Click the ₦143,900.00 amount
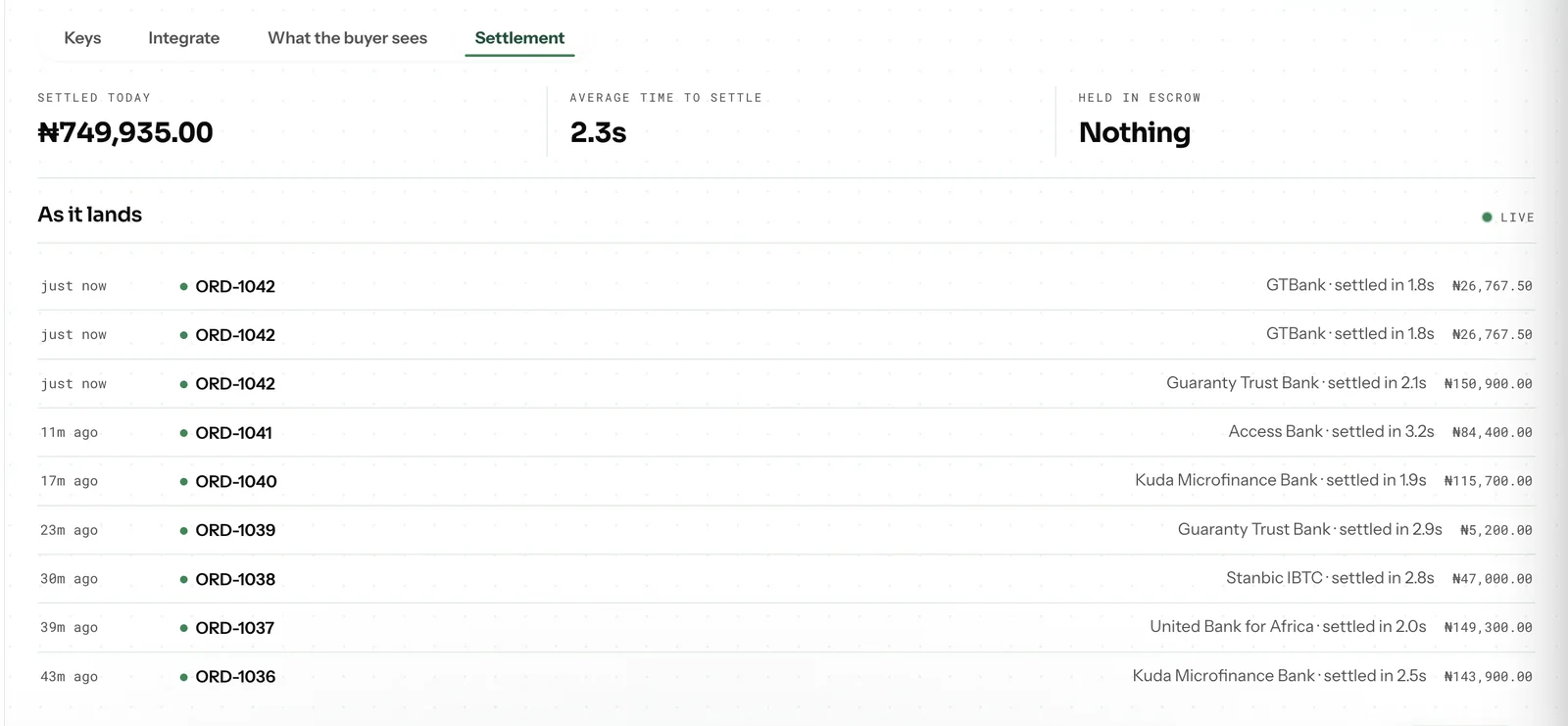Viewport: 1568px width, 726px height. (x=1488, y=676)
